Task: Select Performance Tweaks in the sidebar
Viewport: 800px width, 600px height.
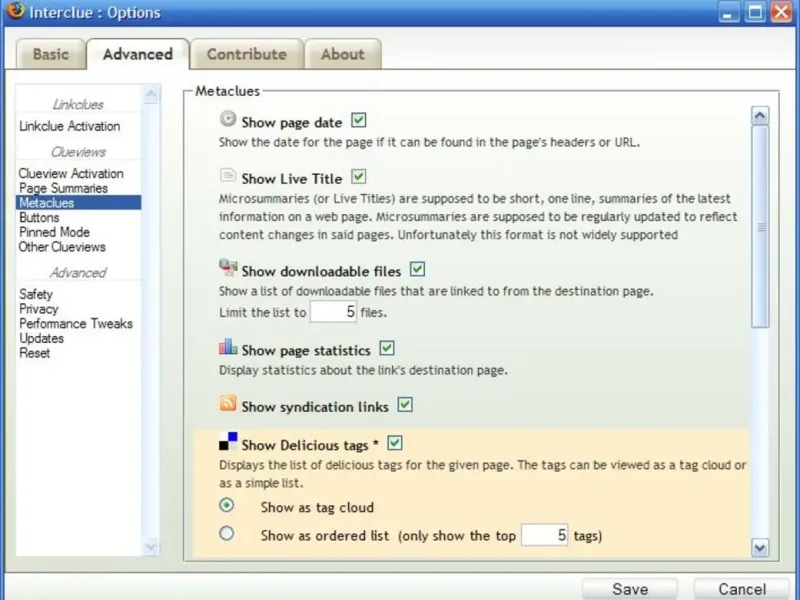Action: tap(76, 324)
